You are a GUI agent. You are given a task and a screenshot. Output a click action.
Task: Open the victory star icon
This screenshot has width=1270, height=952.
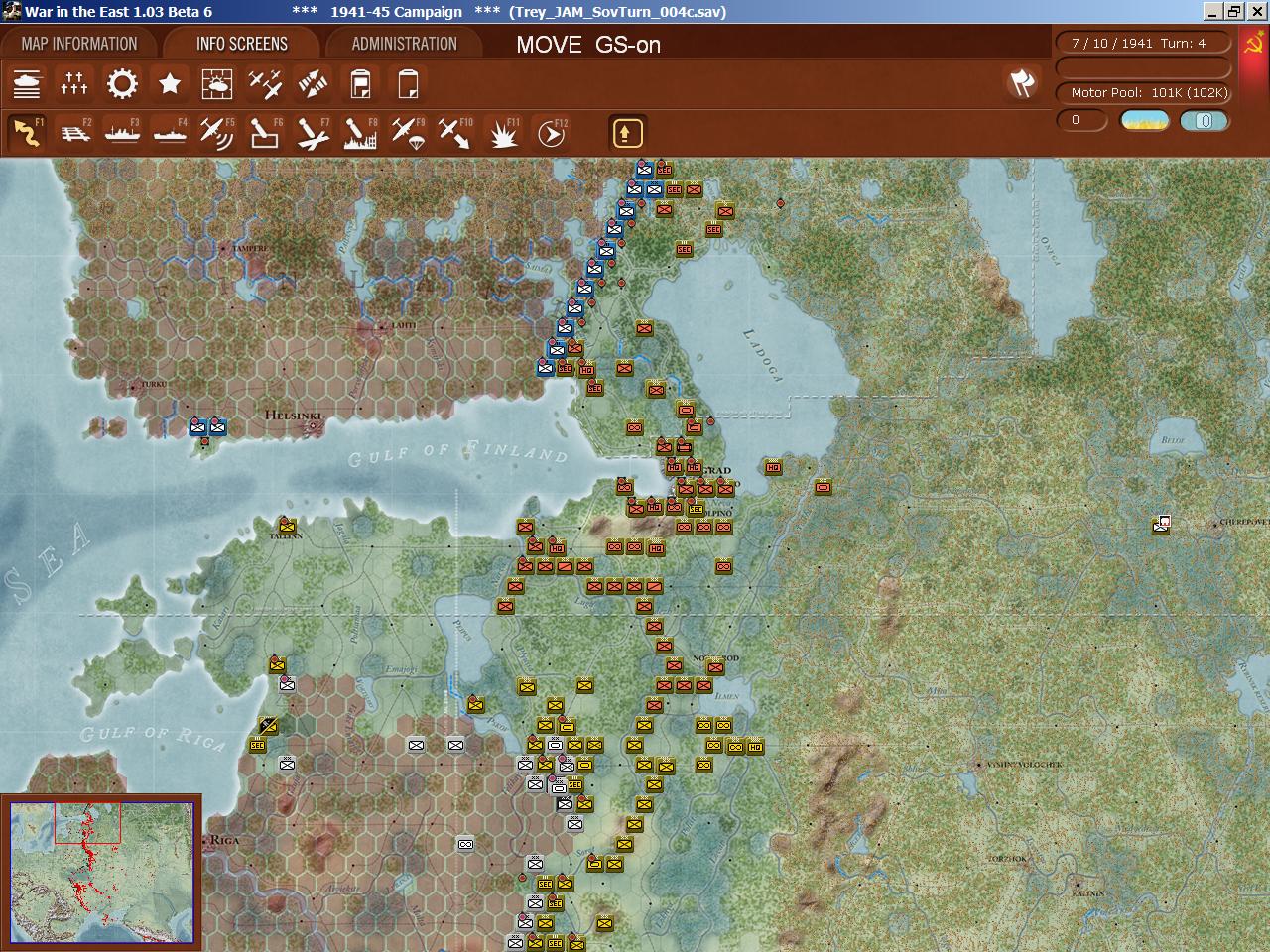(170, 84)
